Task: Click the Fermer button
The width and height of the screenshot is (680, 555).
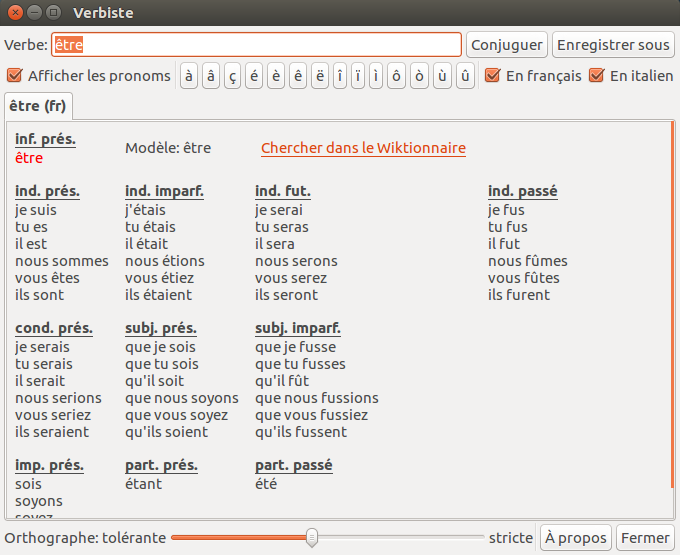Action: coord(645,538)
